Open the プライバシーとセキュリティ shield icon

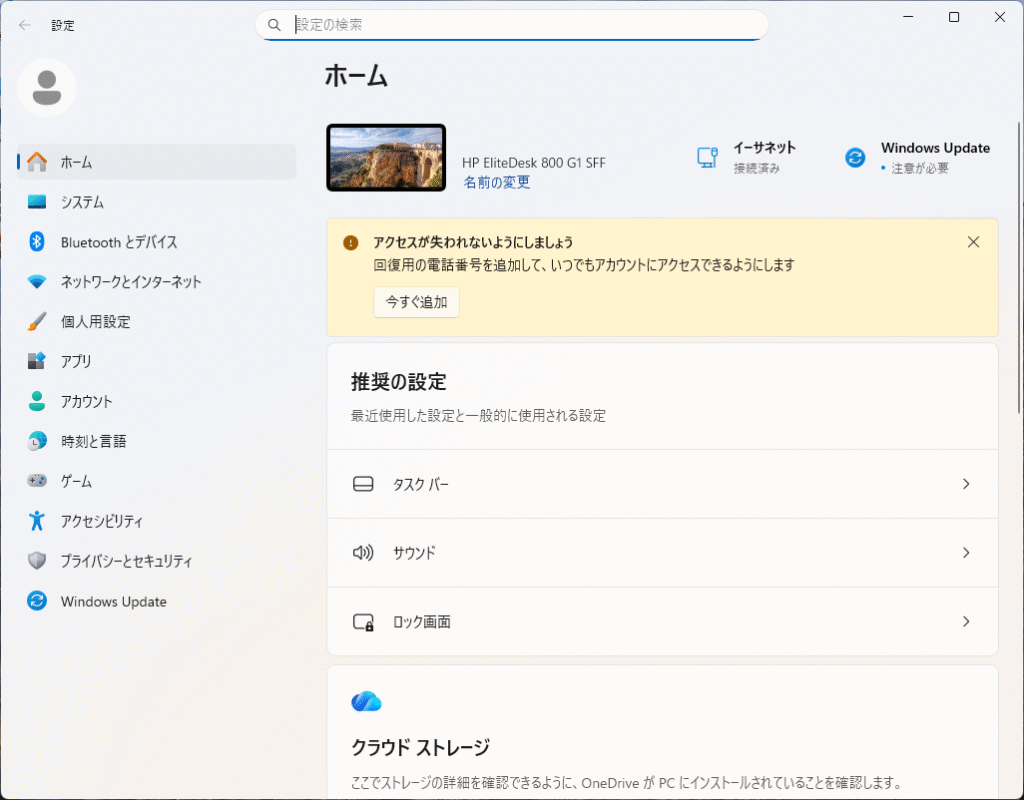point(37,561)
